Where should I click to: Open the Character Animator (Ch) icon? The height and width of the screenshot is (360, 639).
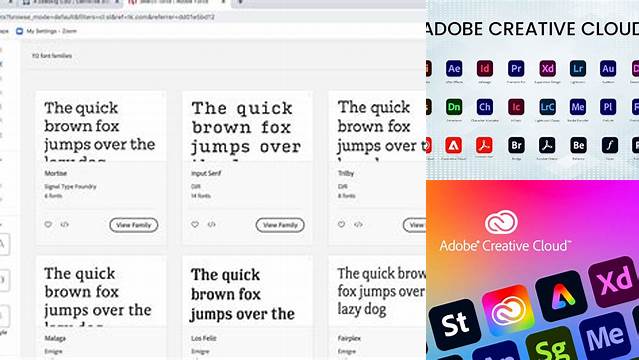coord(485,107)
